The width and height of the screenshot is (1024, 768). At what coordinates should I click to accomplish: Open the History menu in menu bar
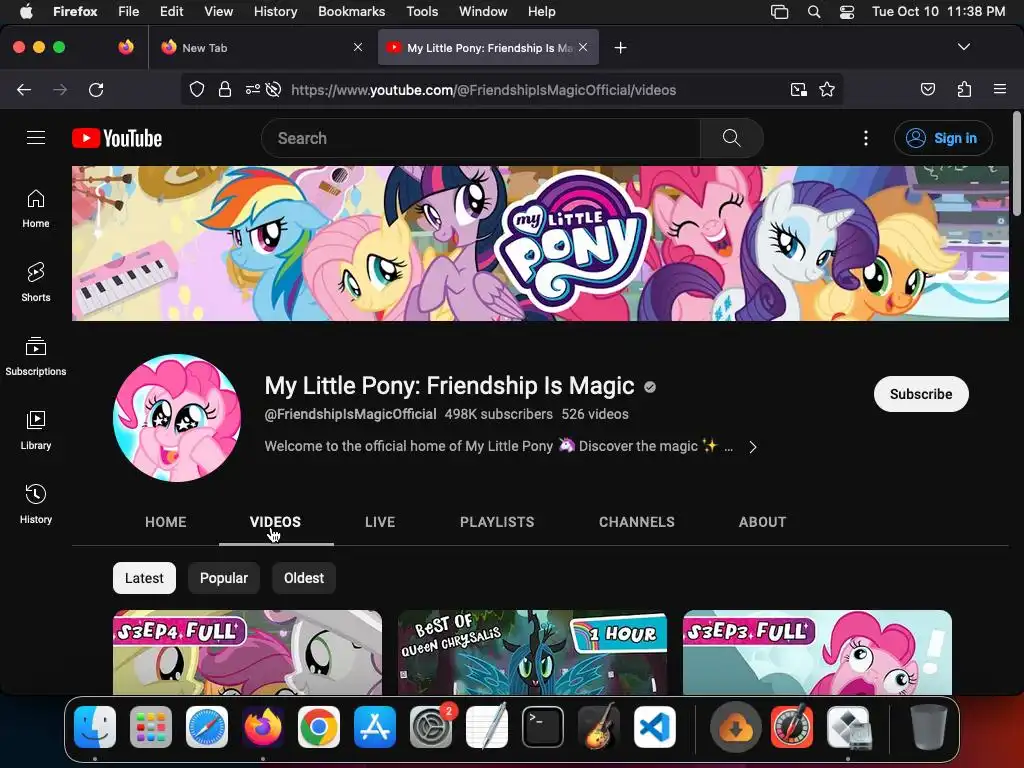(x=275, y=12)
